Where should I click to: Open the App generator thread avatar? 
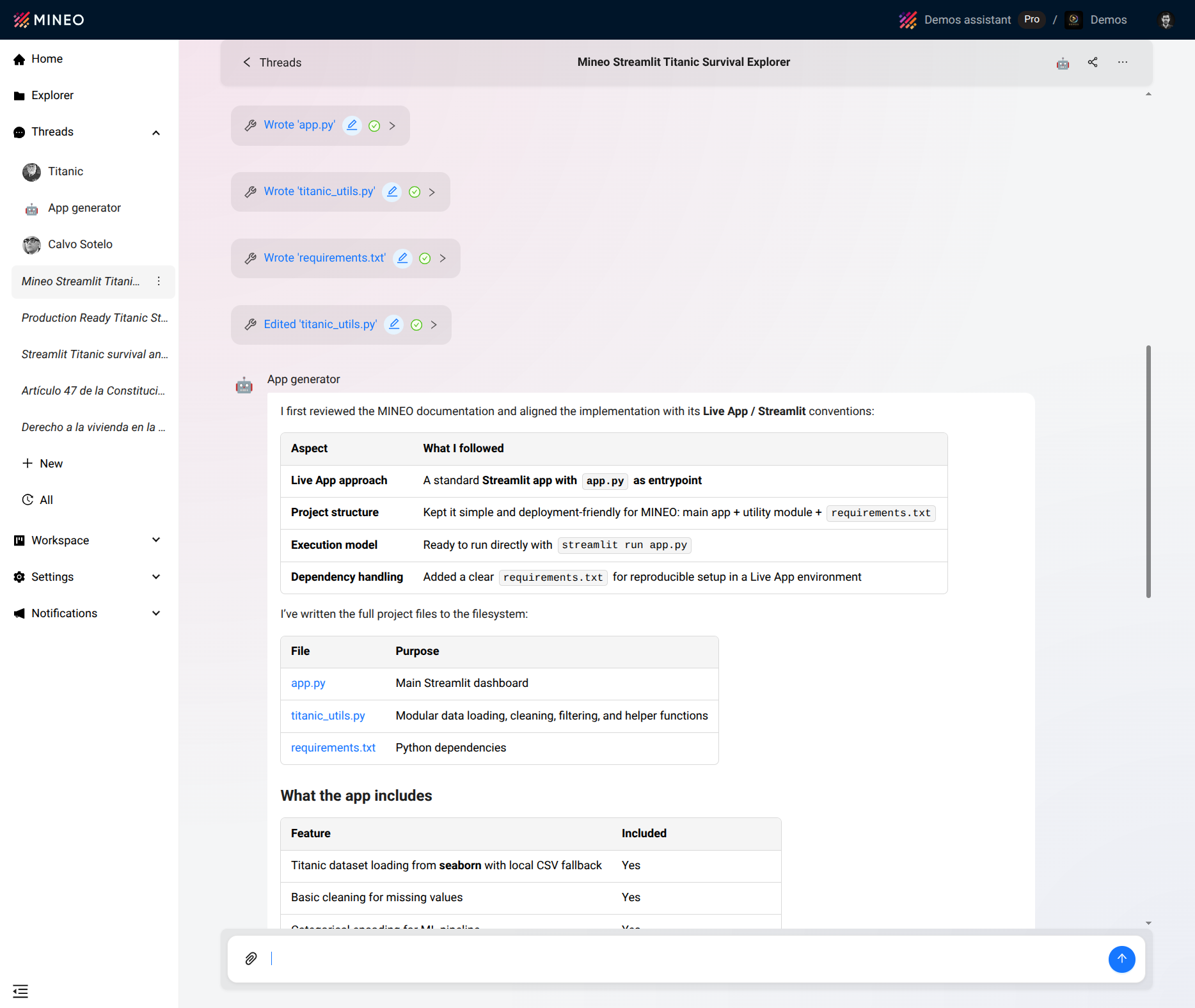coord(31,209)
